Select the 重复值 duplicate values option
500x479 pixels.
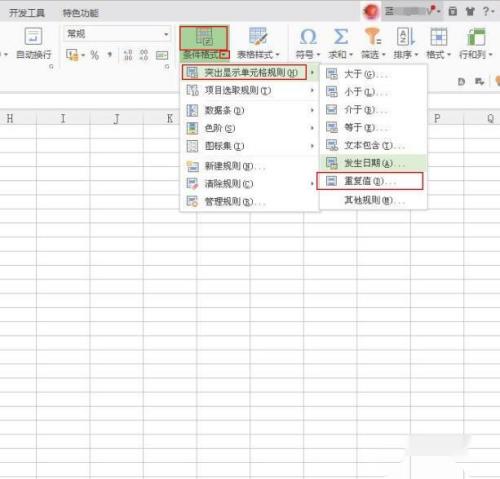pyautogui.click(x=370, y=181)
